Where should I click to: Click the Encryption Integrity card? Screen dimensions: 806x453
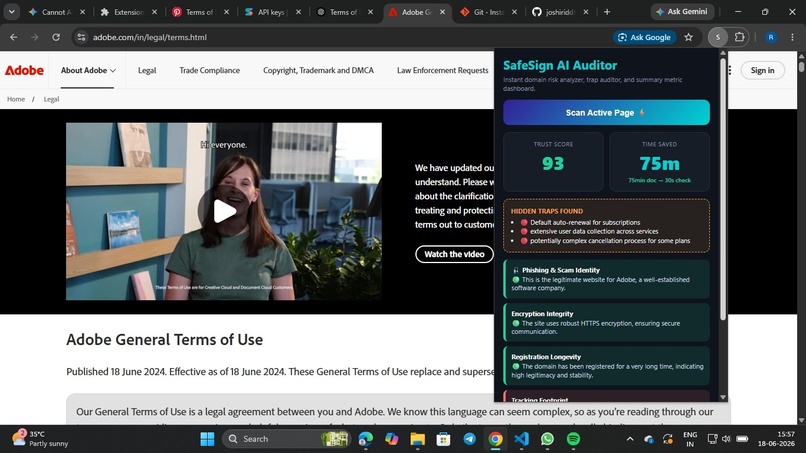point(607,322)
